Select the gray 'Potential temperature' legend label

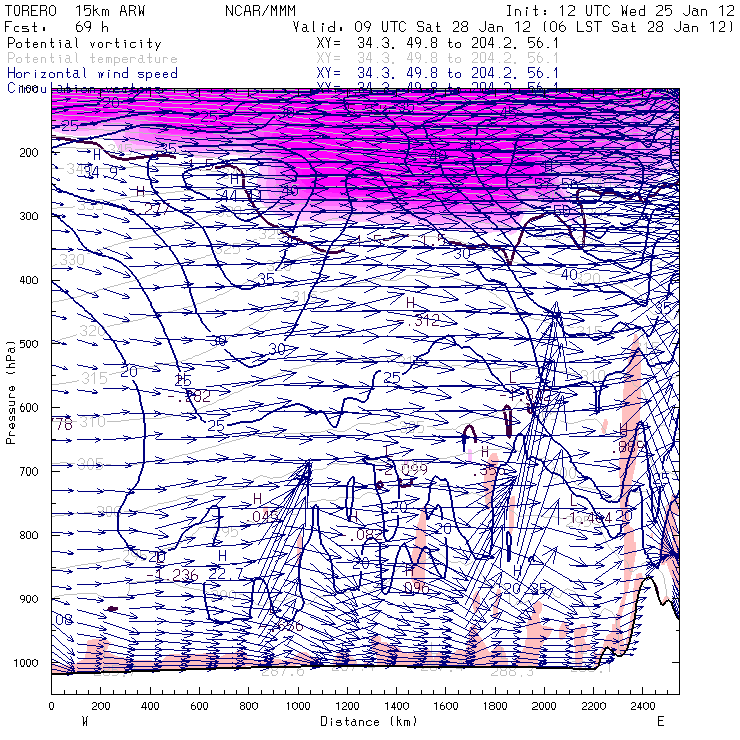[92, 59]
